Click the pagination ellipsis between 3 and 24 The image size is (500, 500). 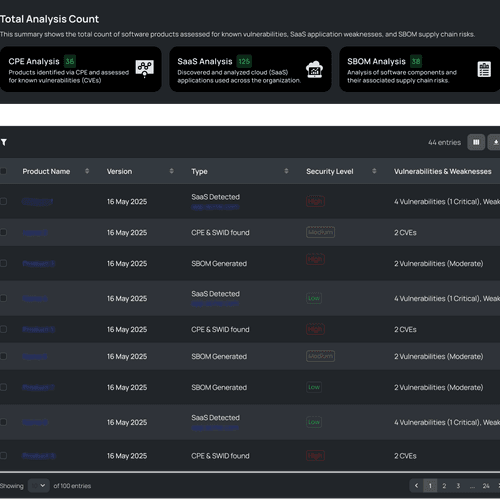point(472,486)
